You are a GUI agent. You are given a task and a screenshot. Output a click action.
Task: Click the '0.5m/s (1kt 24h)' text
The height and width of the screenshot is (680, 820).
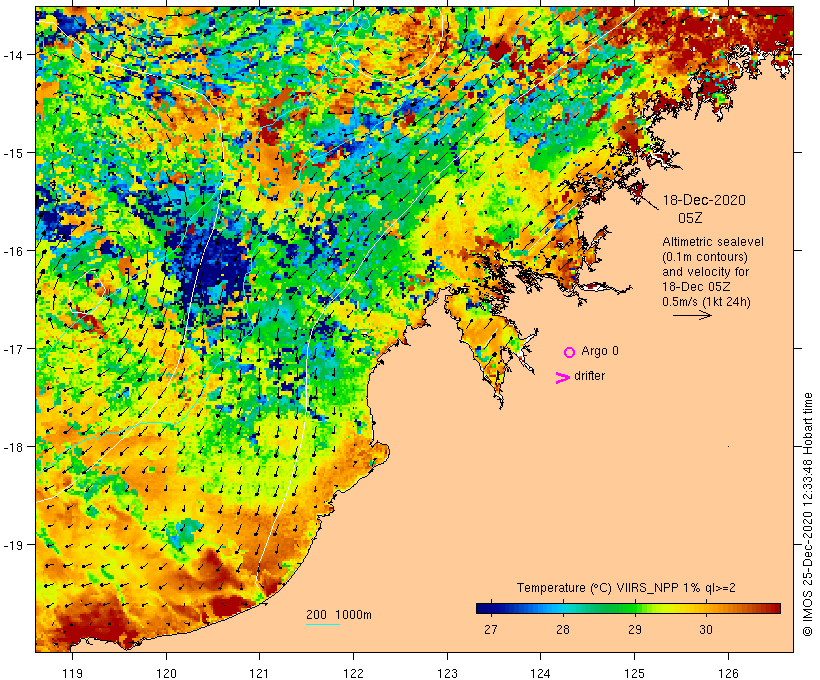[x=706, y=302]
